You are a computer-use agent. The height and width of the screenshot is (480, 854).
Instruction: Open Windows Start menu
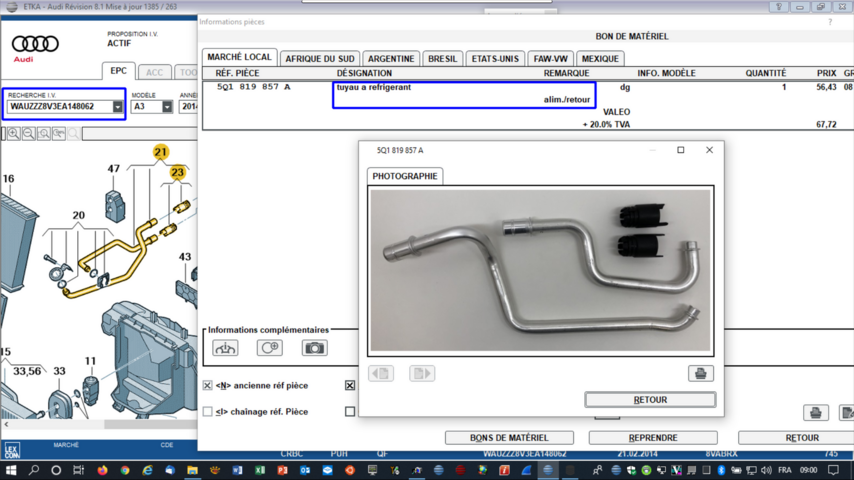tap(11, 470)
